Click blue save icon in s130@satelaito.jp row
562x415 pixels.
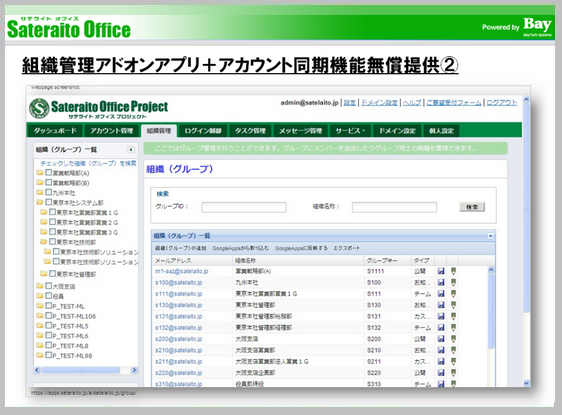click(x=441, y=305)
